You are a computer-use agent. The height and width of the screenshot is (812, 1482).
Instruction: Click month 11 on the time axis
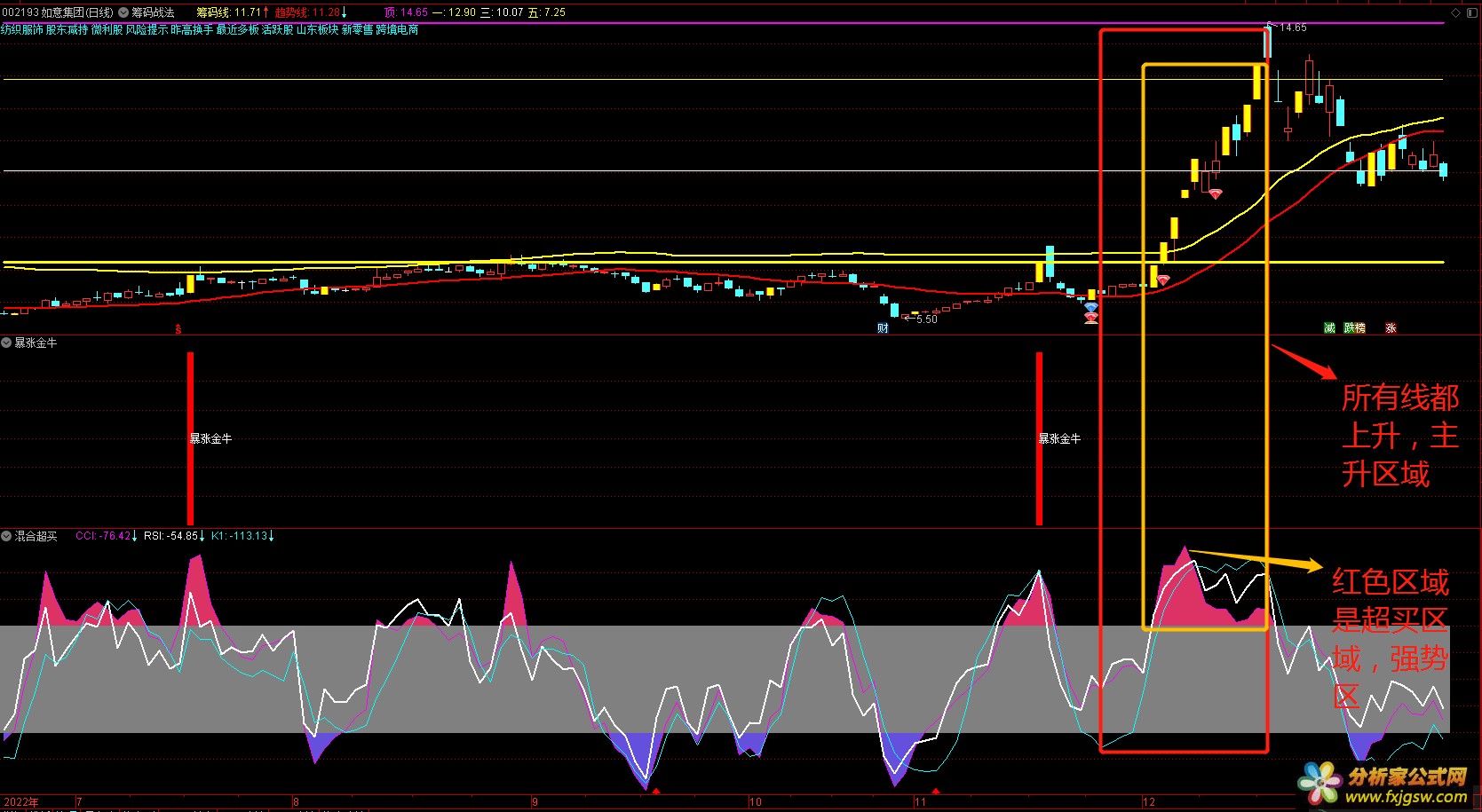click(921, 802)
